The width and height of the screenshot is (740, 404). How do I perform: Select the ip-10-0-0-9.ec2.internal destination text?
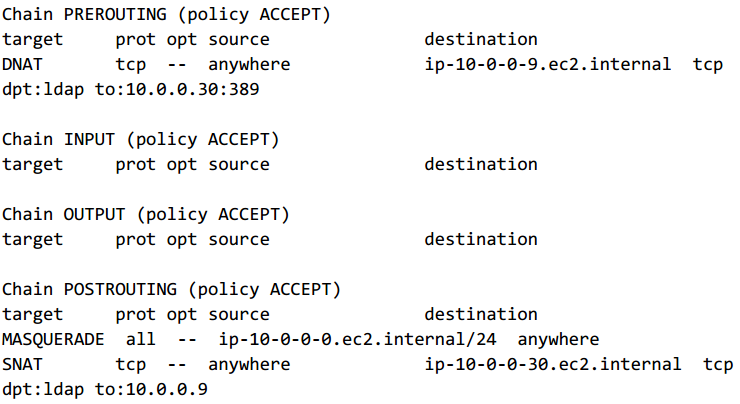(548, 64)
